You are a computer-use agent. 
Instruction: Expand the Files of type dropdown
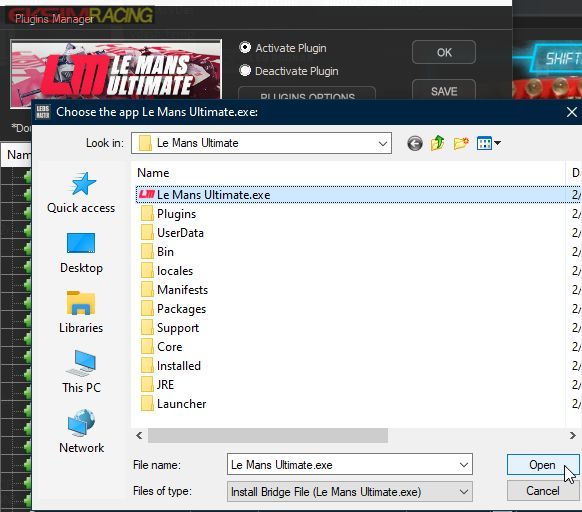464,492
